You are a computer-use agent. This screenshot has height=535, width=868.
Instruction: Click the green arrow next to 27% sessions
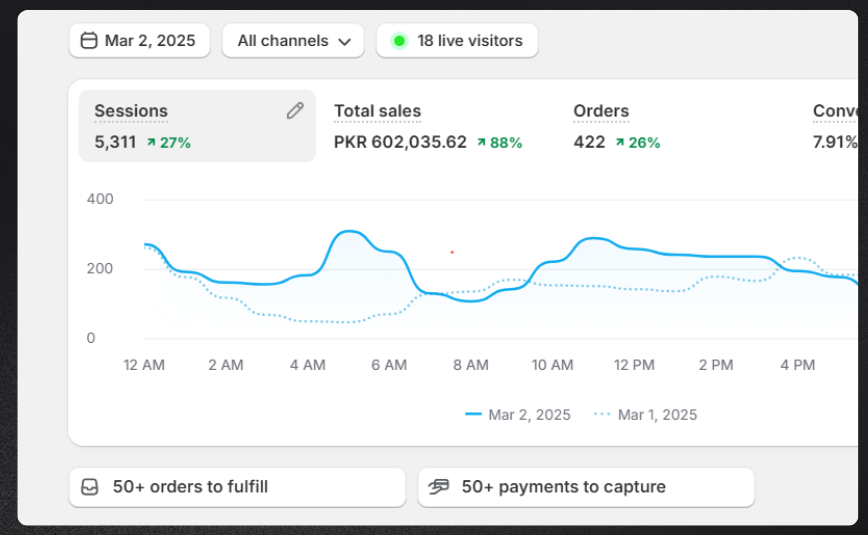(151, 142)
